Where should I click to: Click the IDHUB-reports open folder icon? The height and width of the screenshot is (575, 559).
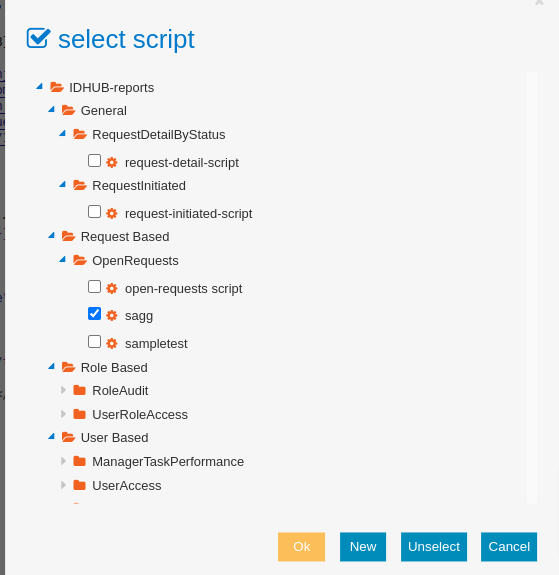coord(57,87)
